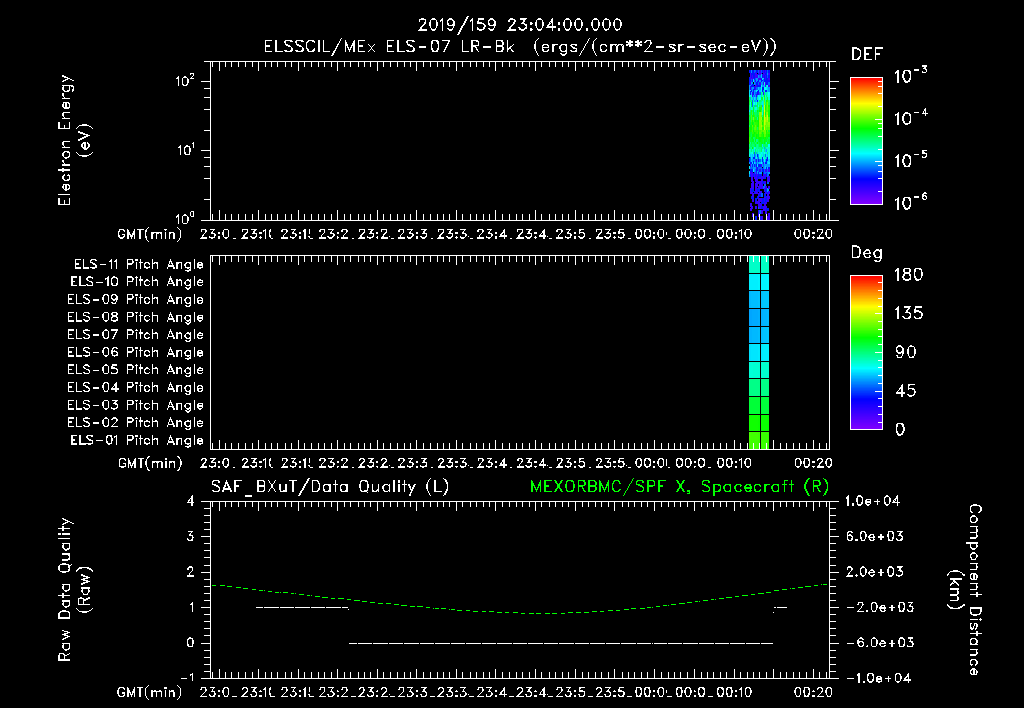This screenshot has height=708, width=1024.
Task: Click the 6.0e+03 distance tick label
Action: (x=874, y=536)
